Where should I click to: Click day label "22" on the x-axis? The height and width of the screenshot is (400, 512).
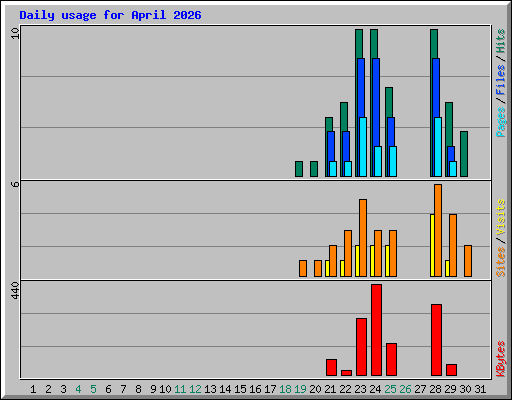[x=345, y=389]
